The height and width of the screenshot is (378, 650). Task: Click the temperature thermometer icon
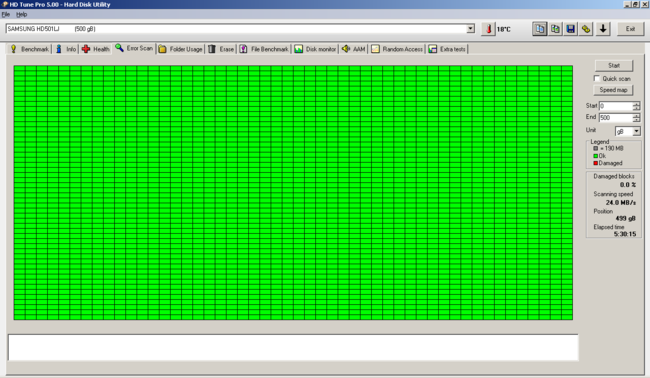pyautogui.click(x=488, y=29)
